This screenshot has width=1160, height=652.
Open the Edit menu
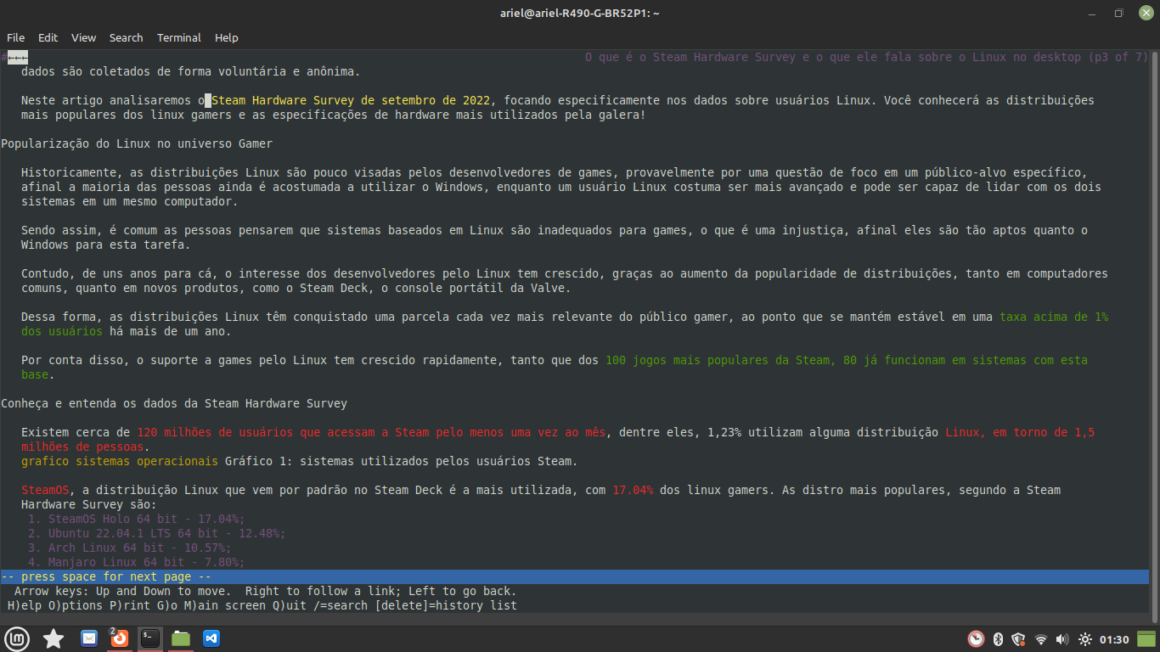pos(47,37)
